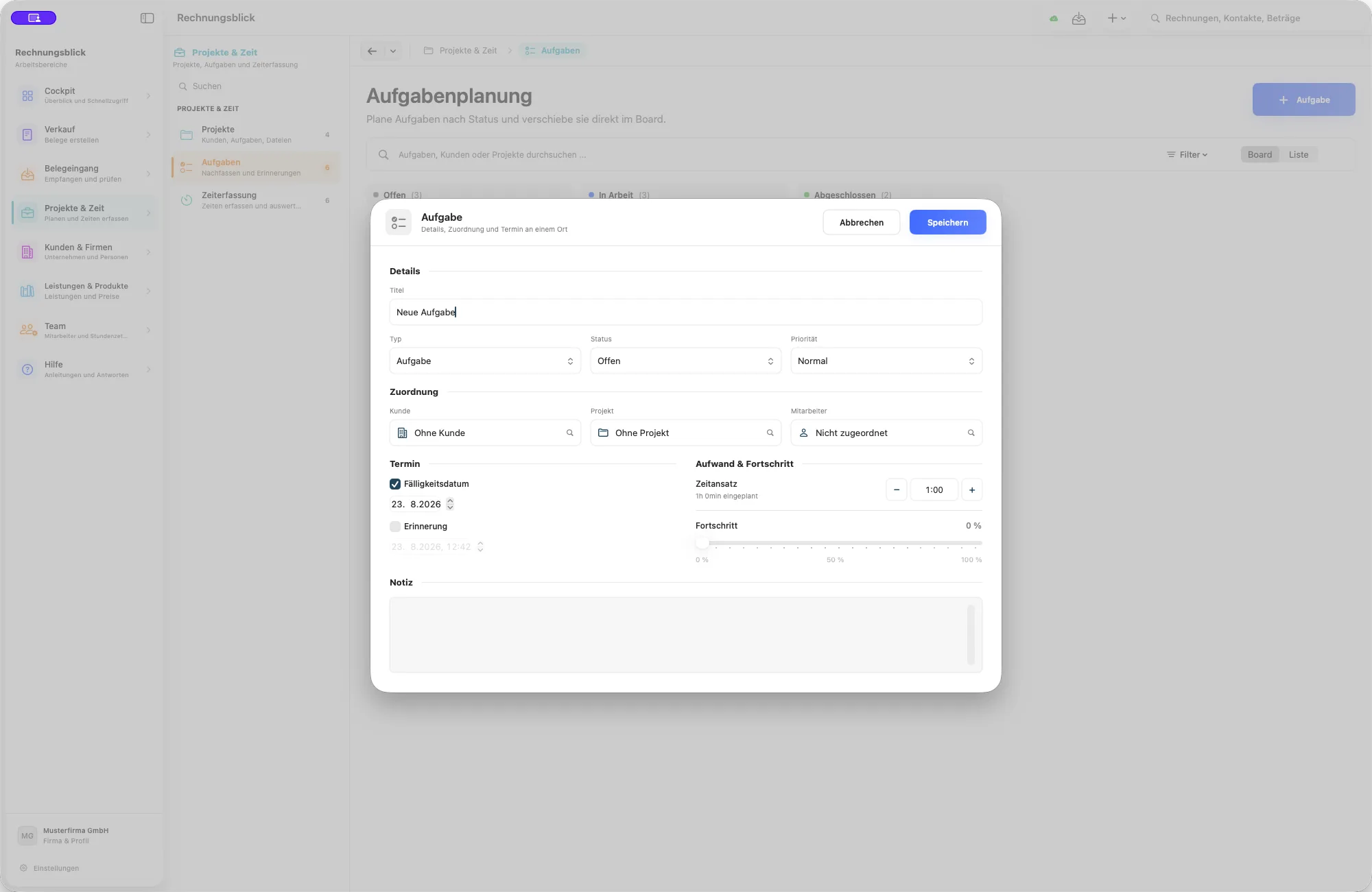This screenshot has height=892, width=1372.
Task: Switch to Liste view toggle
Action: tap(1298, 154)
